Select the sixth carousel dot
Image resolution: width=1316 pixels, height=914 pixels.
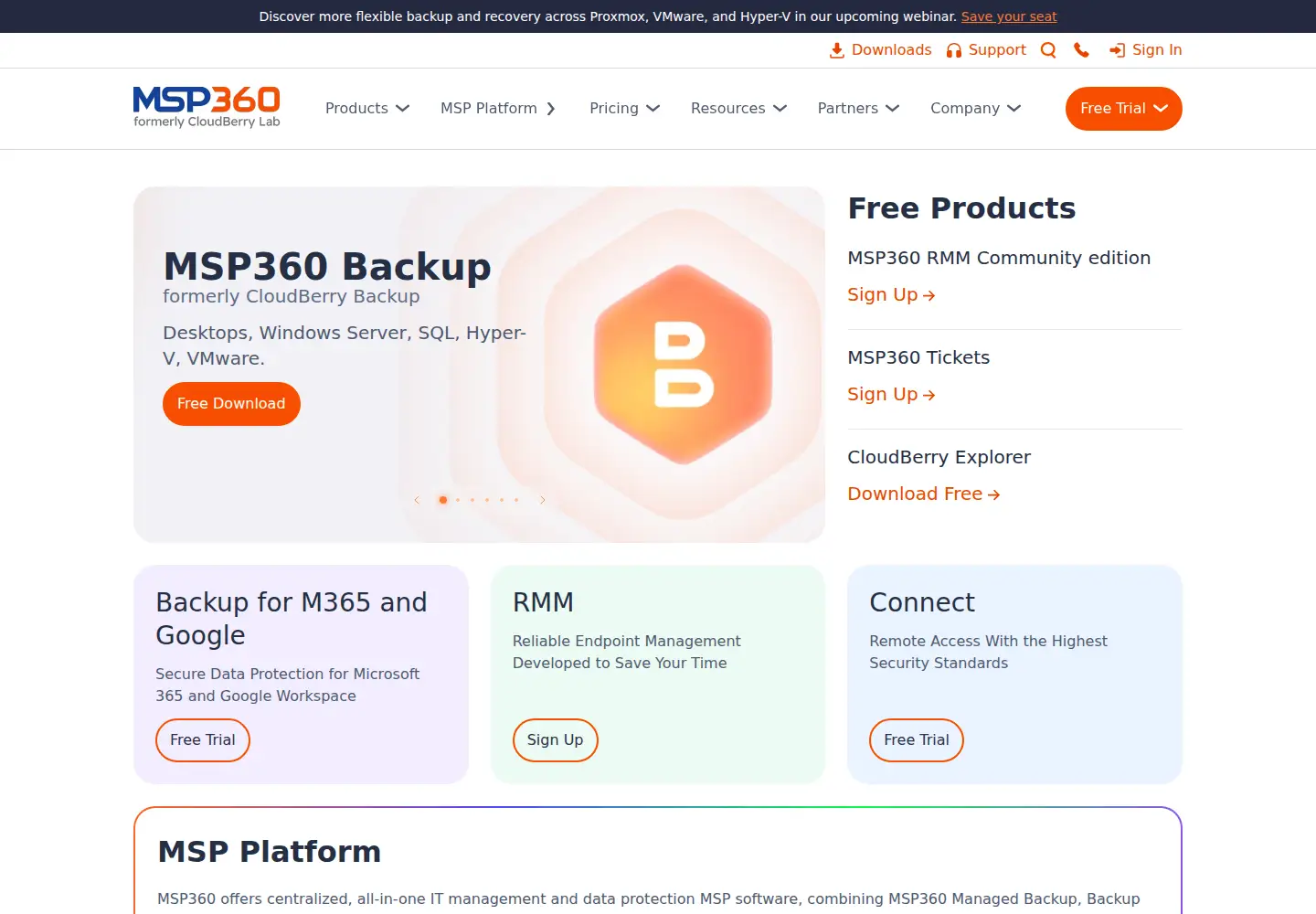click(x=516, y=500)
